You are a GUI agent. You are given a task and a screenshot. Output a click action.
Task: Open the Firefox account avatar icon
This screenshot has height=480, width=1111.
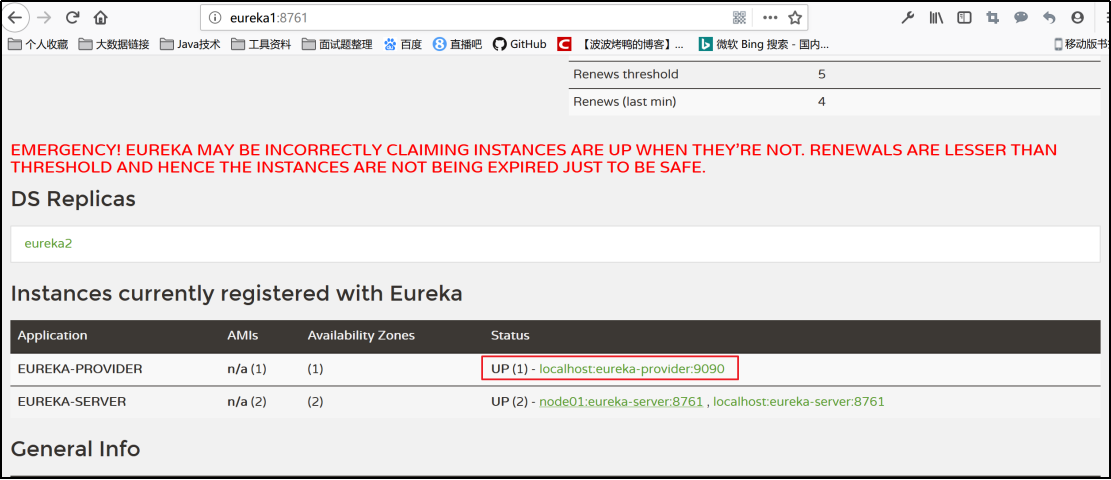coord(1078,18)
